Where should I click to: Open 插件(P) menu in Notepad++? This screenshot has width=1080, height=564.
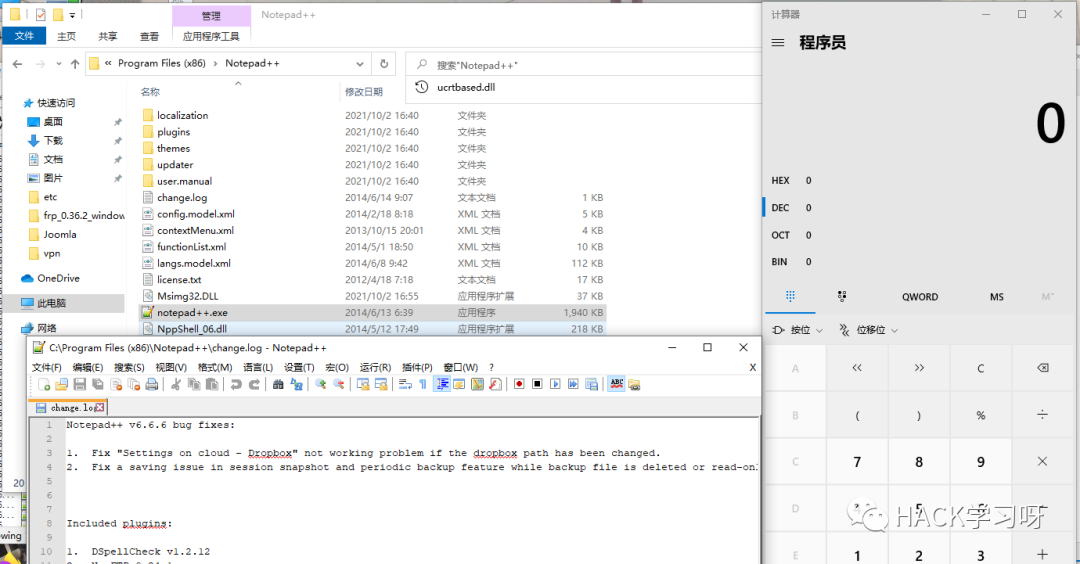pos(417,367)
